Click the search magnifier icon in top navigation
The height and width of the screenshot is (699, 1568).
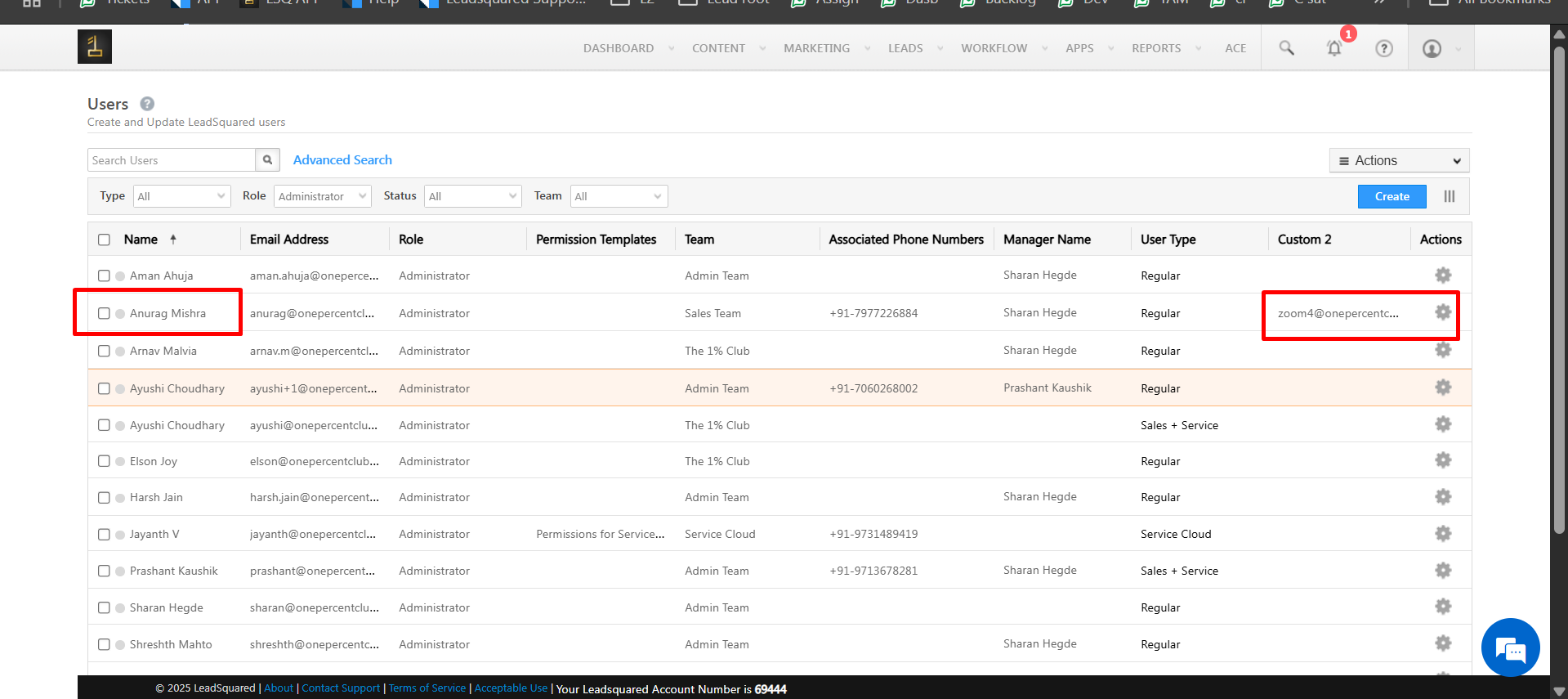point(1286,48)
